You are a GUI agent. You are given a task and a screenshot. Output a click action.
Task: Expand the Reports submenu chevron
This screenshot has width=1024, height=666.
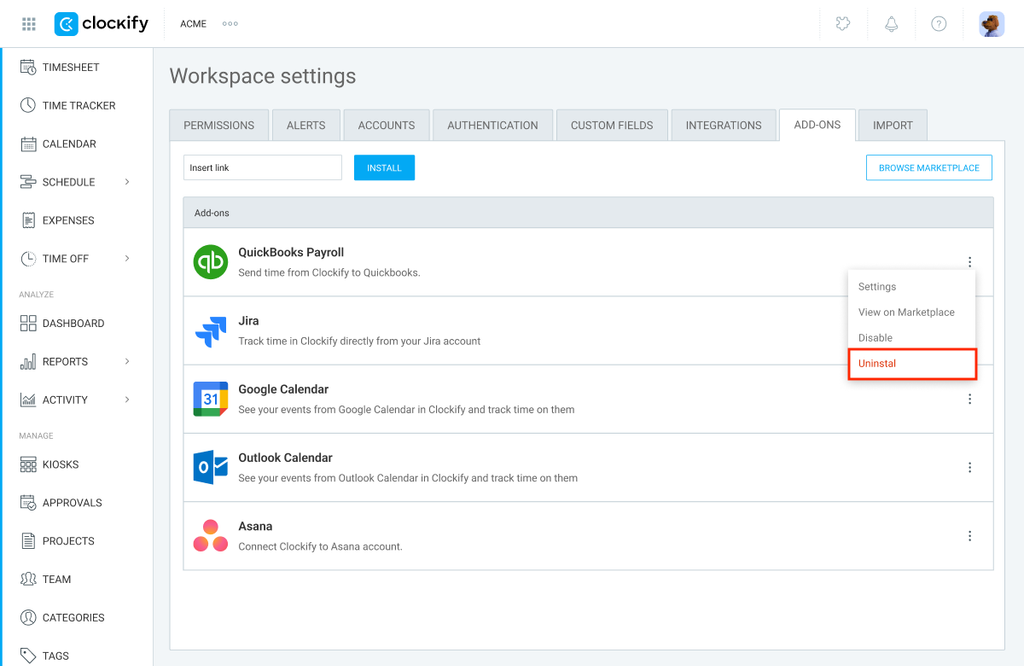(x=127, y=361)
